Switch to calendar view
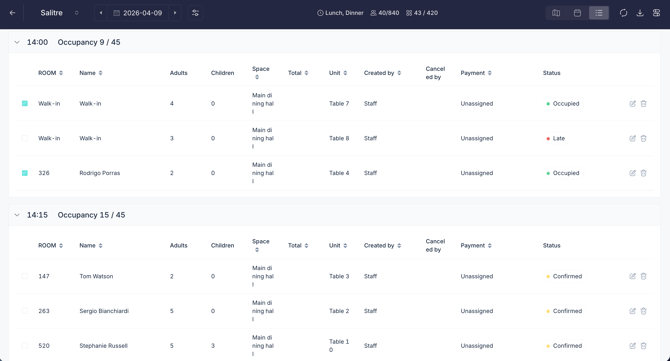670x361 pixels. [577, 13]
